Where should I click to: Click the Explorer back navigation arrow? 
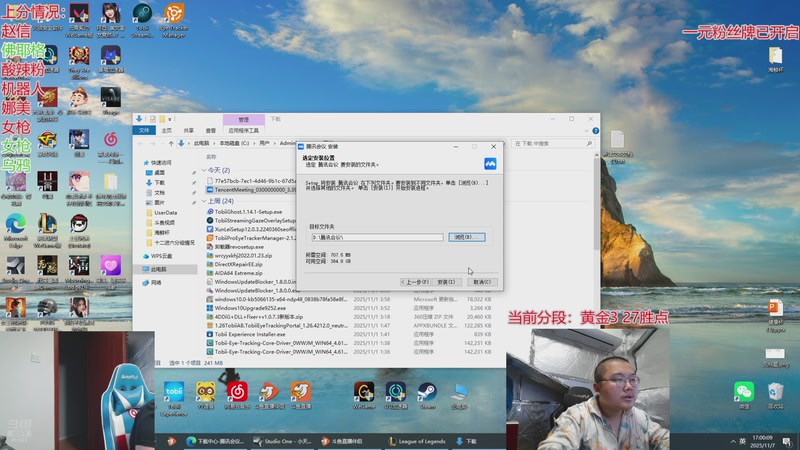coord(140,144)
